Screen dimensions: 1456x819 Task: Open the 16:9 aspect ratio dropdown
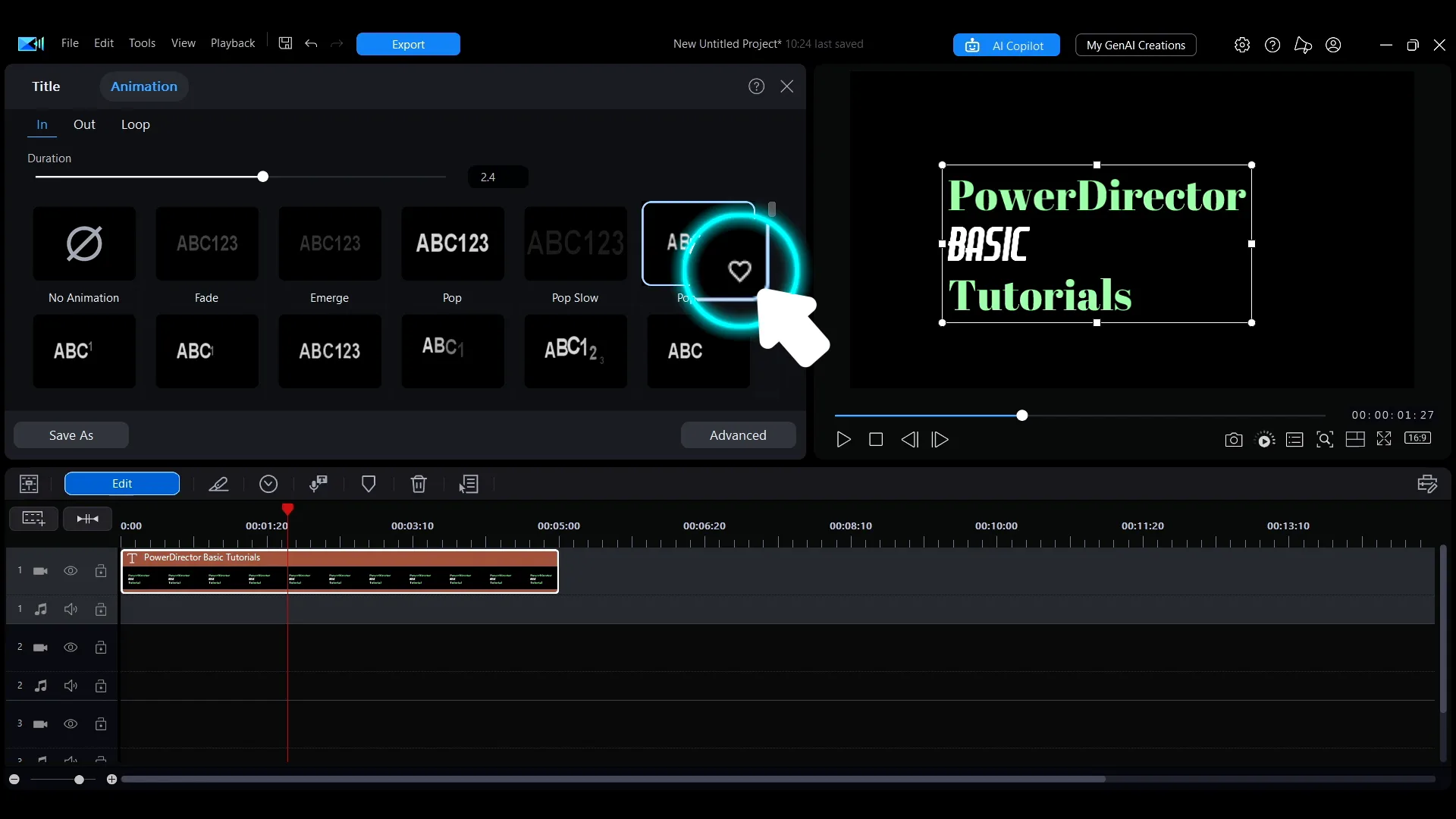click(1417, 438)
